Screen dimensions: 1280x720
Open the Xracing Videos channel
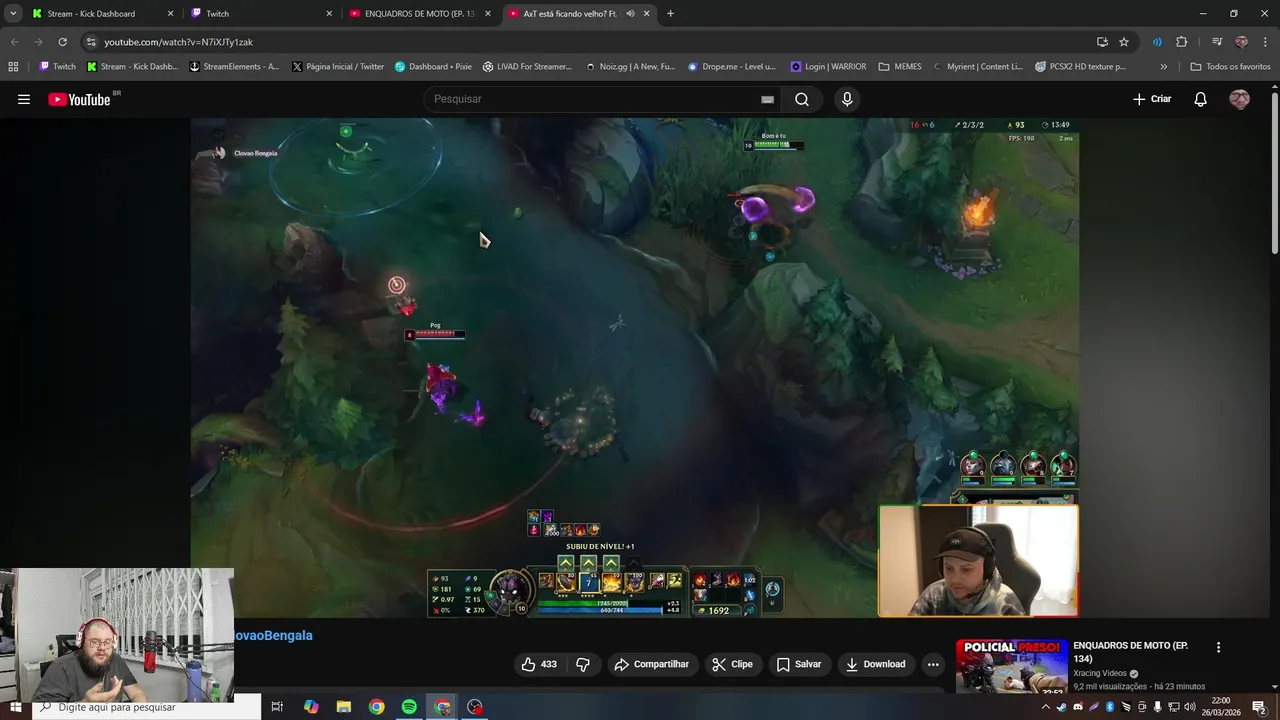point(1100,673)
